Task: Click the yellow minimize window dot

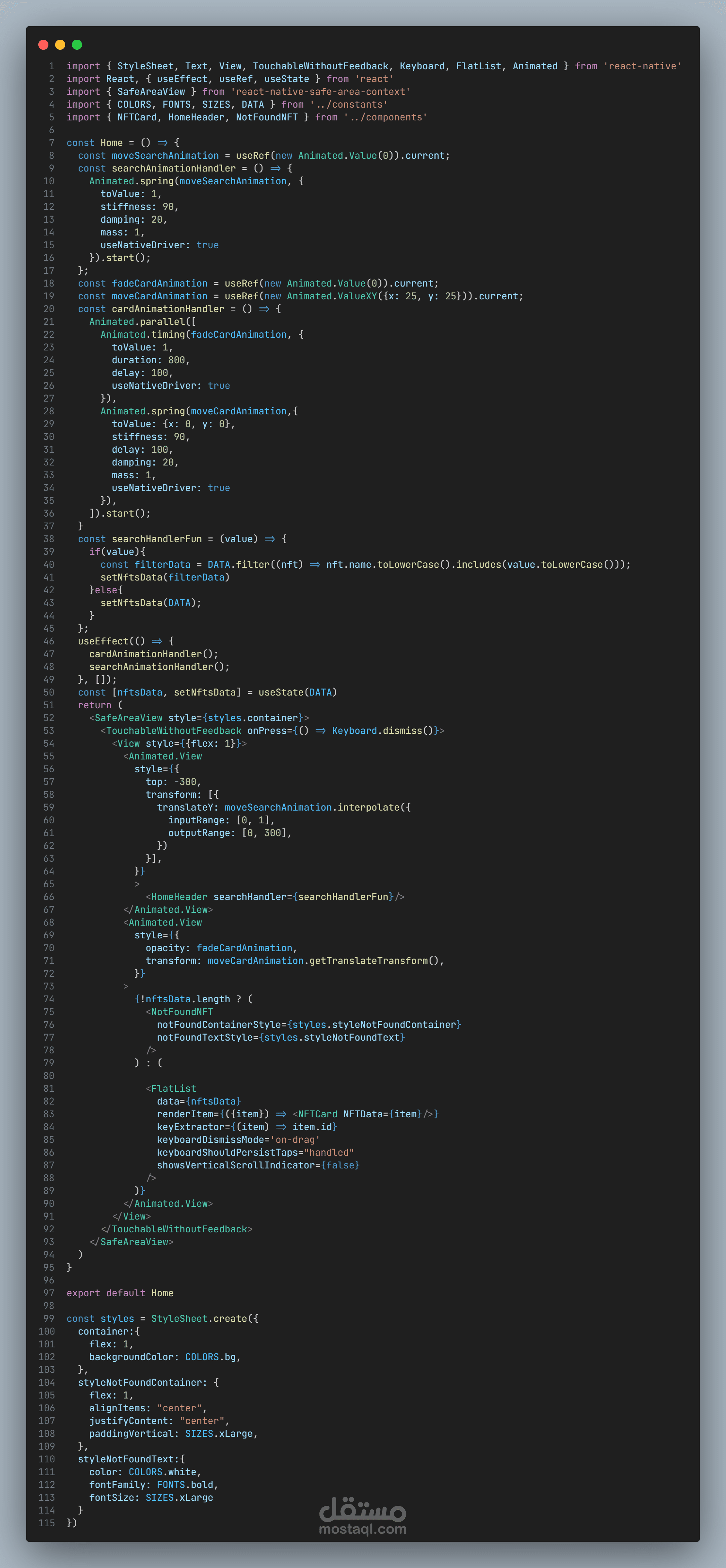Action: click(60, 44)
